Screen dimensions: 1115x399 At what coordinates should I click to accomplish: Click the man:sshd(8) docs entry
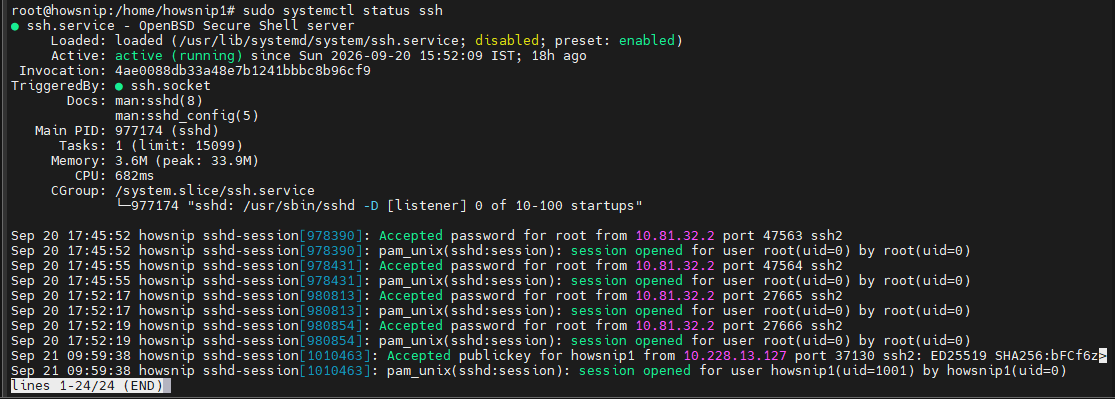(x=159, y=101)
